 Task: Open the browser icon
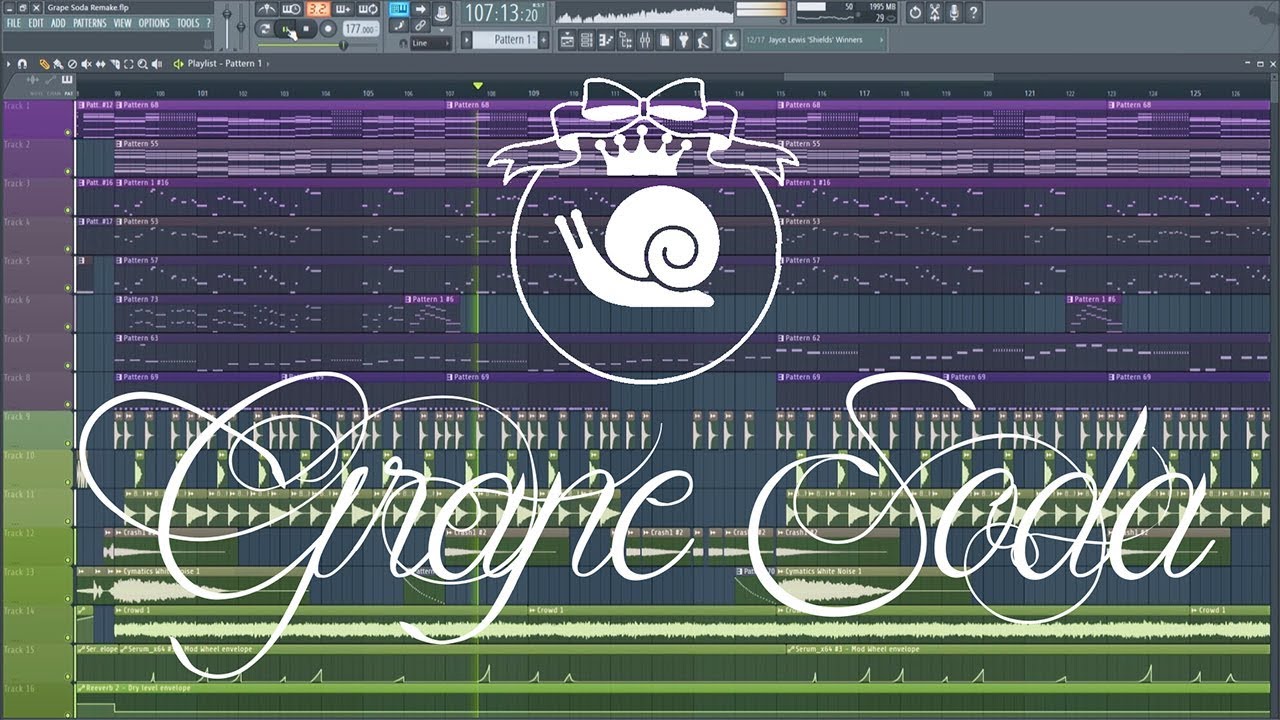[625, 39]
